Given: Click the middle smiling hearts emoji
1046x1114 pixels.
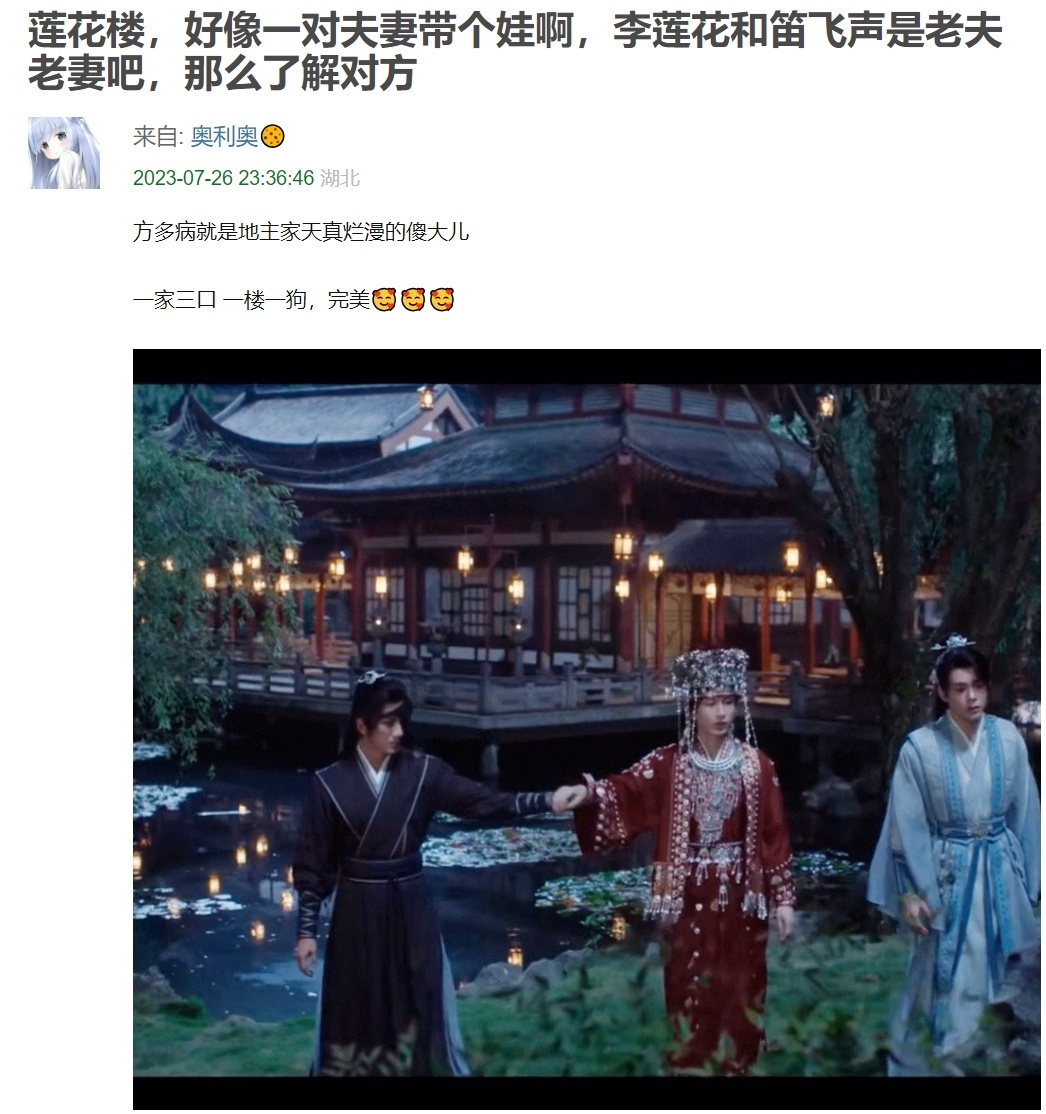Looking at the screenshot, I should click(413, 300).
